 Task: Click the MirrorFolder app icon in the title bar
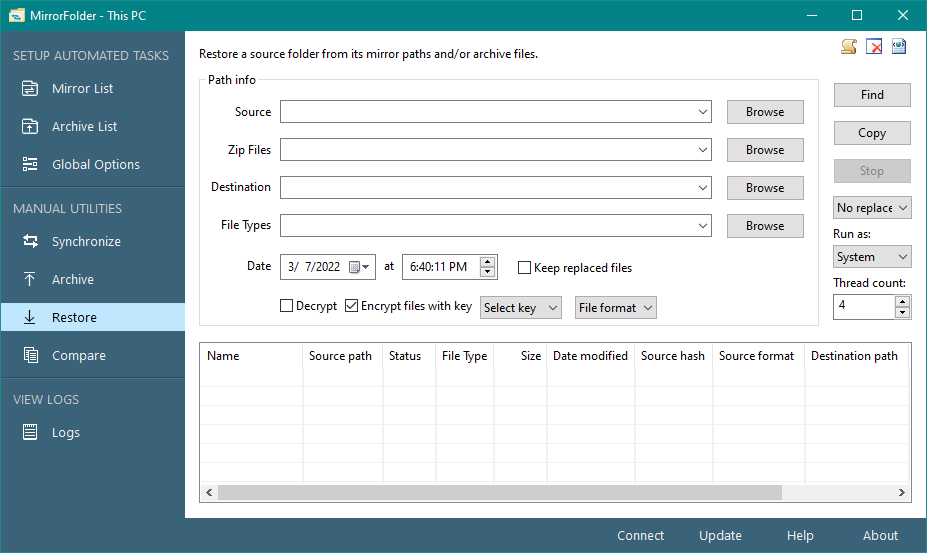pos(17,15)
